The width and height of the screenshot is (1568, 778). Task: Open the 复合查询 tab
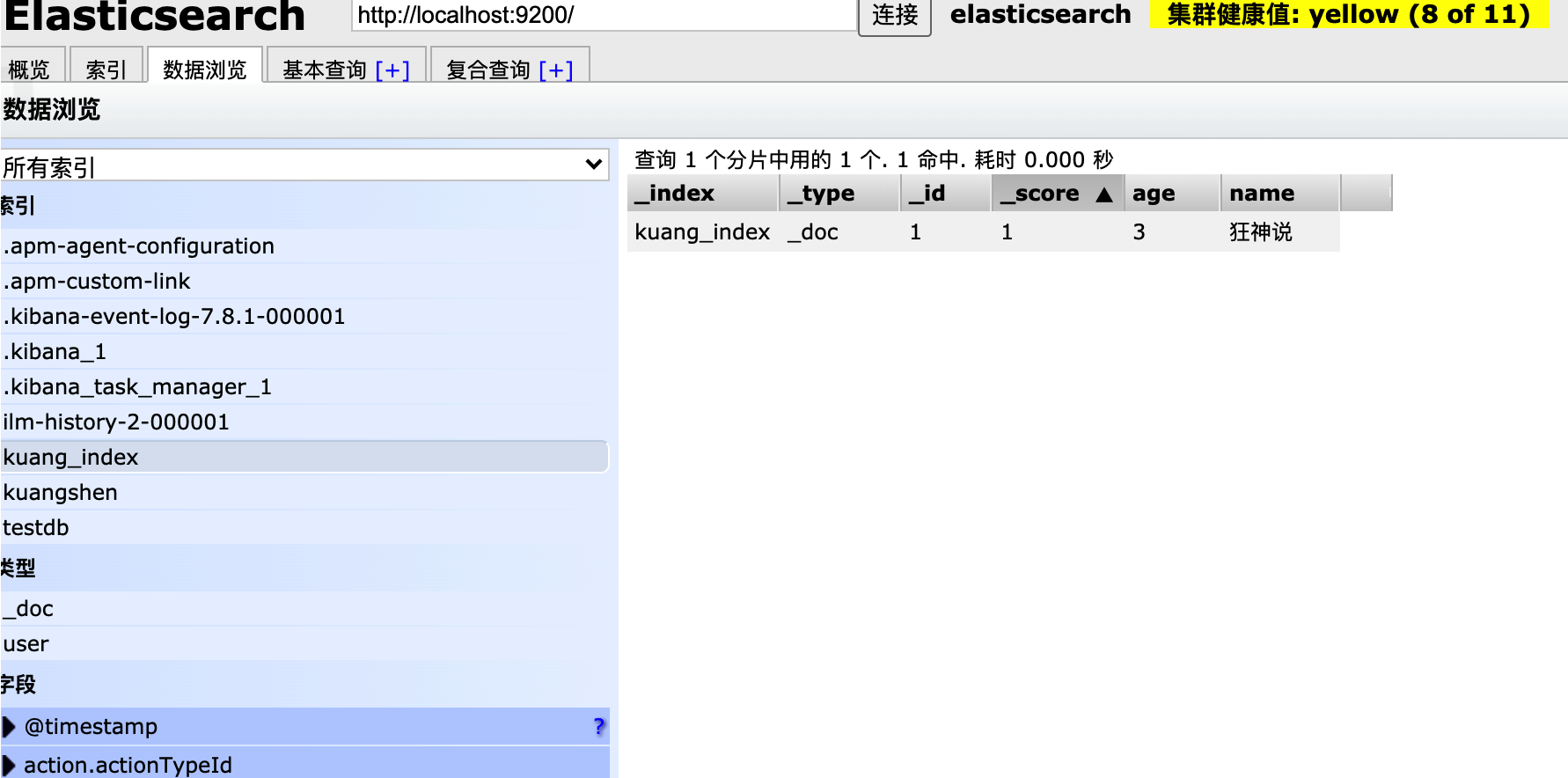click(x=488, y=70)
